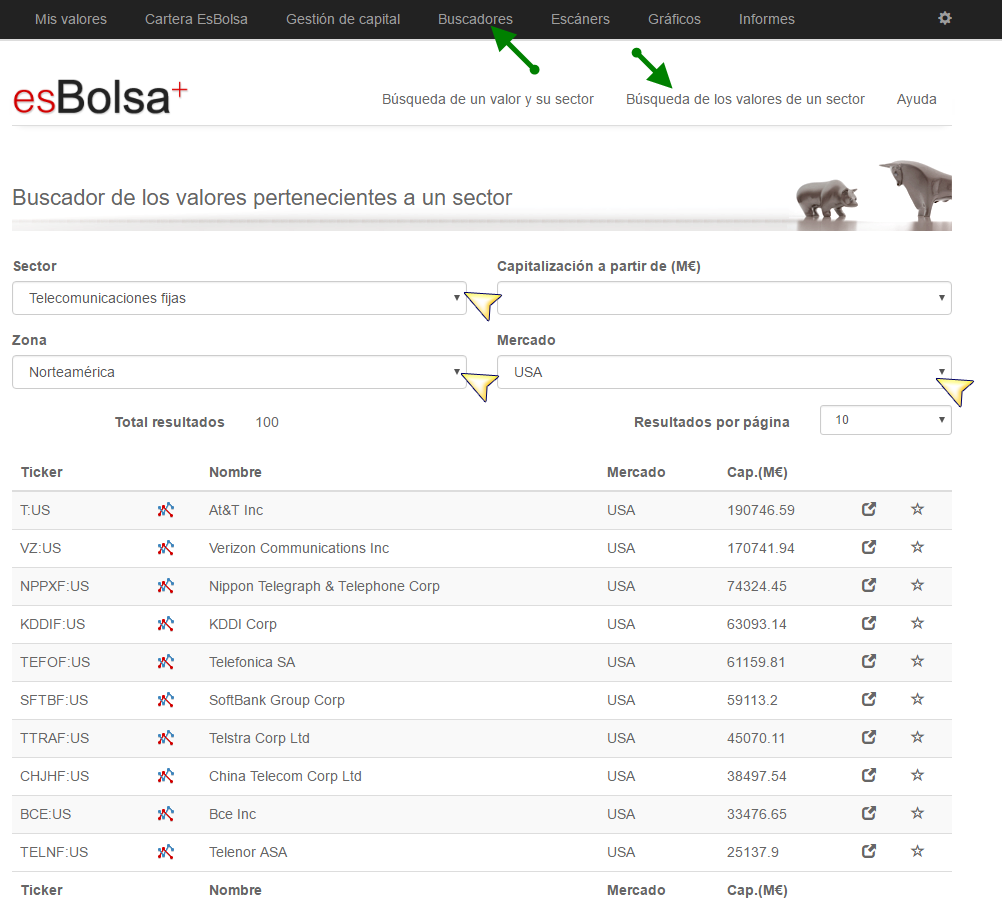Toggle favorite star for Verizon Communications

918,547
